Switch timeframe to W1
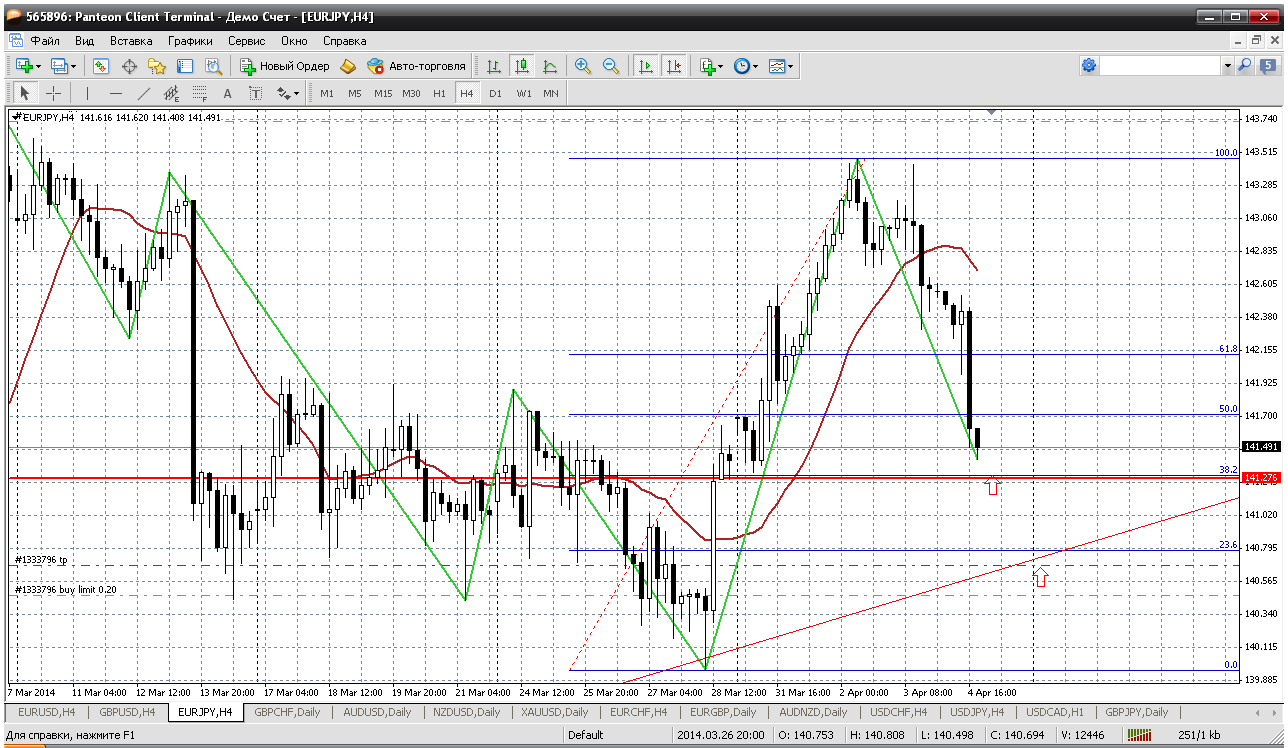Image resolution: width=1288 pixels, height=748 pixels. click(x=523, y=93)
